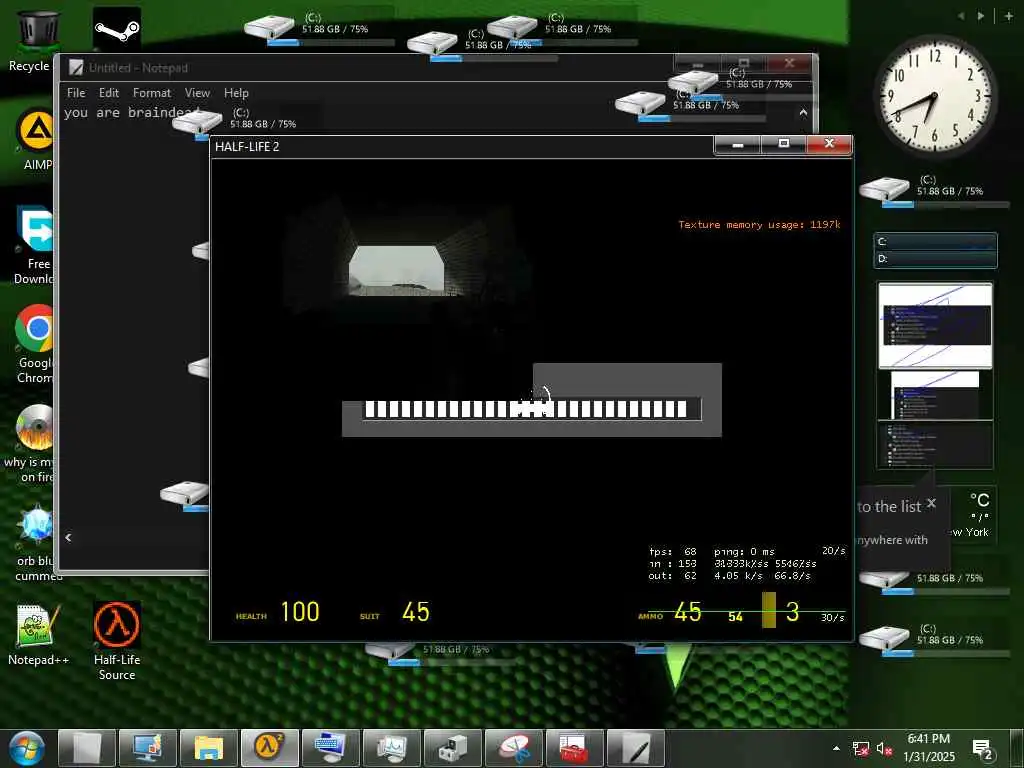Open the Notepad View menu
1024x768 pixels.
click(197, 93)
